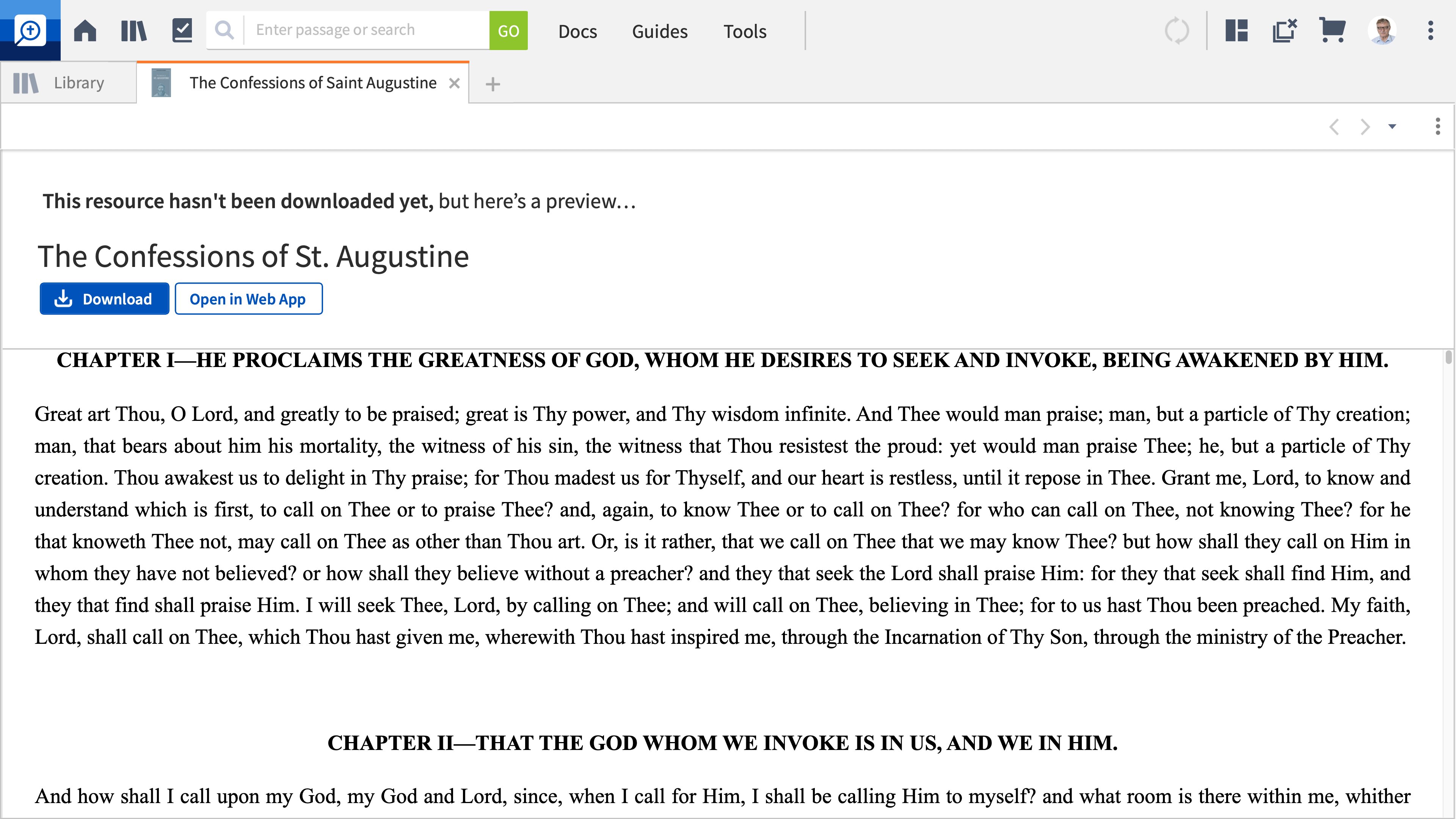Screen dimensions: 1456x819
Task: Open the checklist icon in the toolbar
Action: [182, 30]
